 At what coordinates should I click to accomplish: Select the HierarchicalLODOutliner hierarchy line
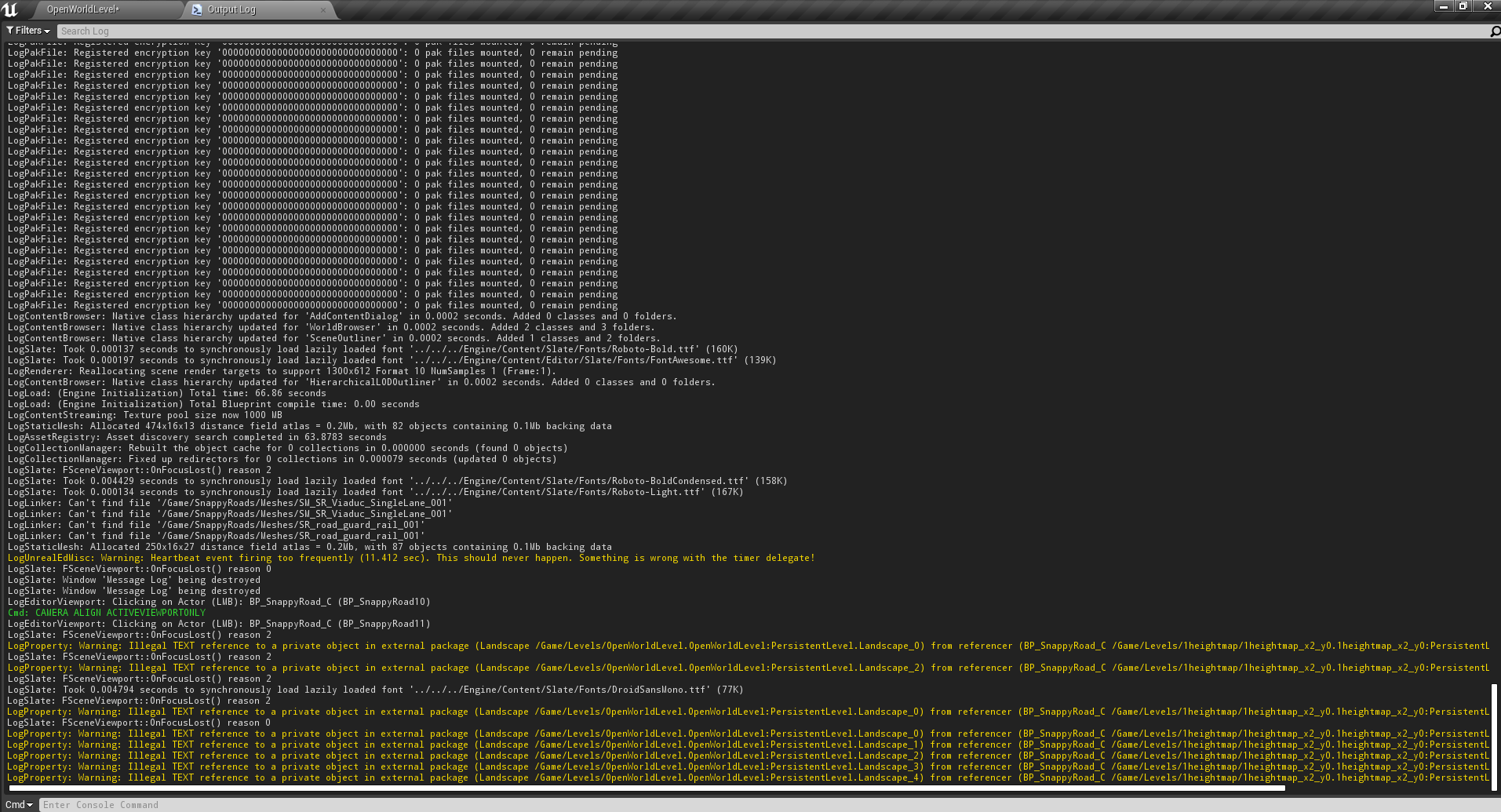coord(361,382)
